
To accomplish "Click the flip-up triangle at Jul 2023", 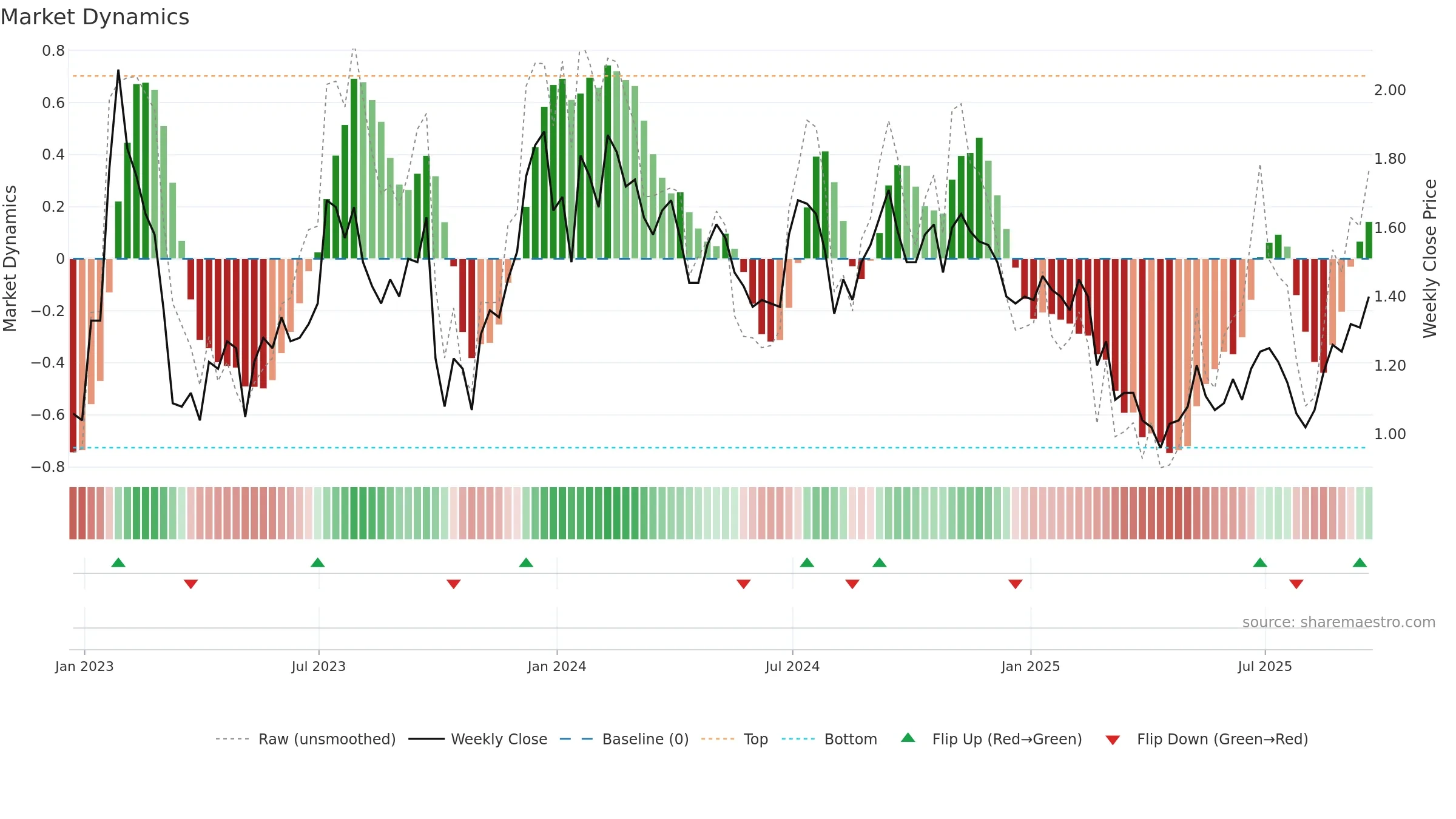I will pos(317,563).
